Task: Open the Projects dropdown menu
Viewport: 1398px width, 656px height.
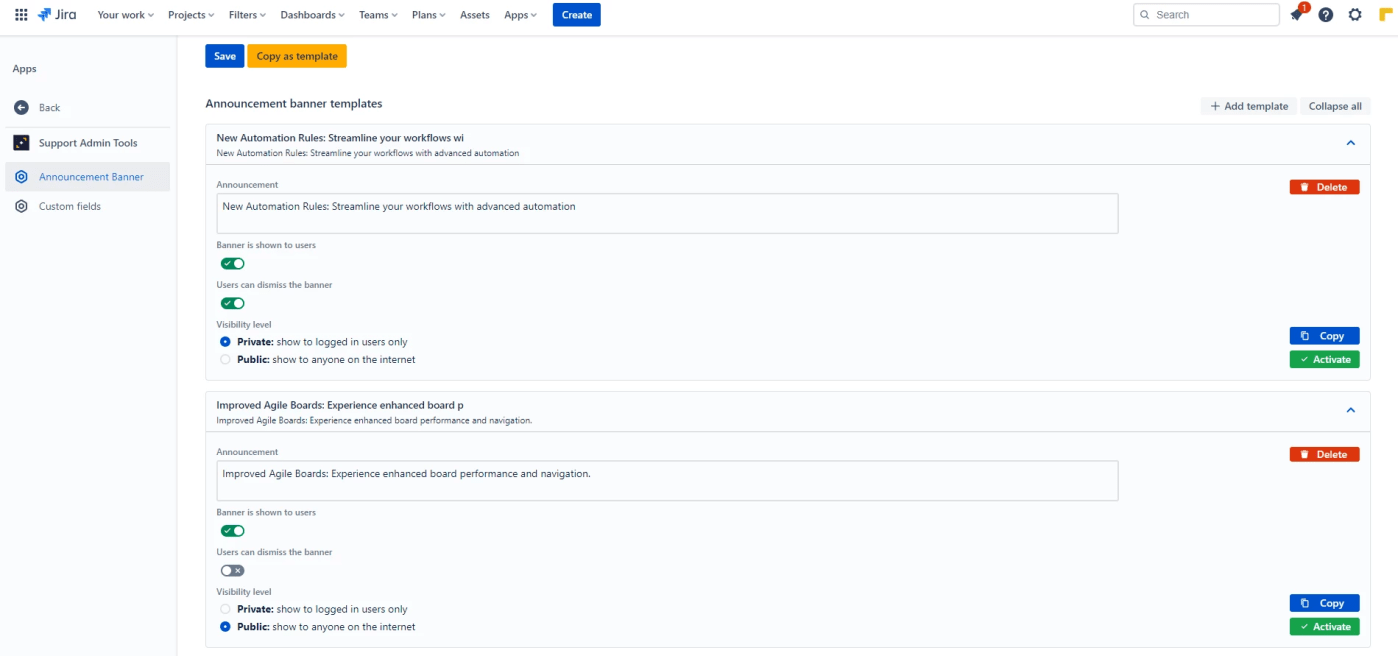Action: tap(191, 15)
